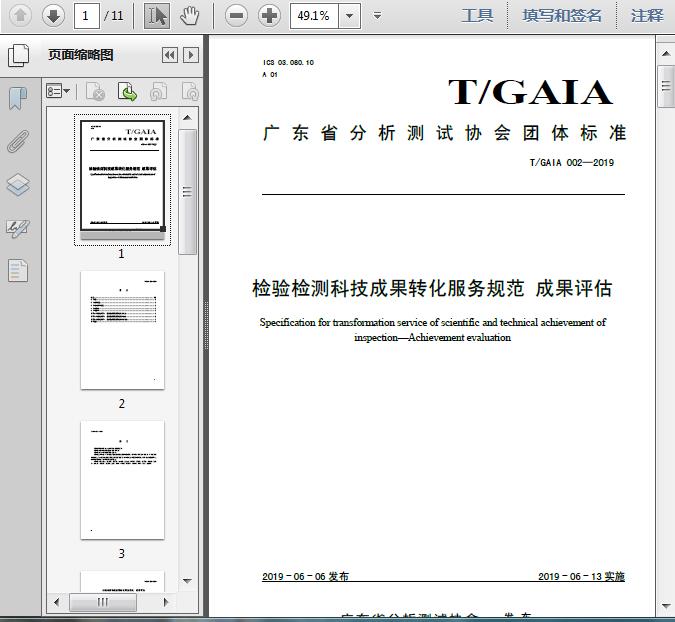Expand the thumbnails panel with right-arrow button
This screenshot has width=675, height=622.
click(x=191, y=56)
